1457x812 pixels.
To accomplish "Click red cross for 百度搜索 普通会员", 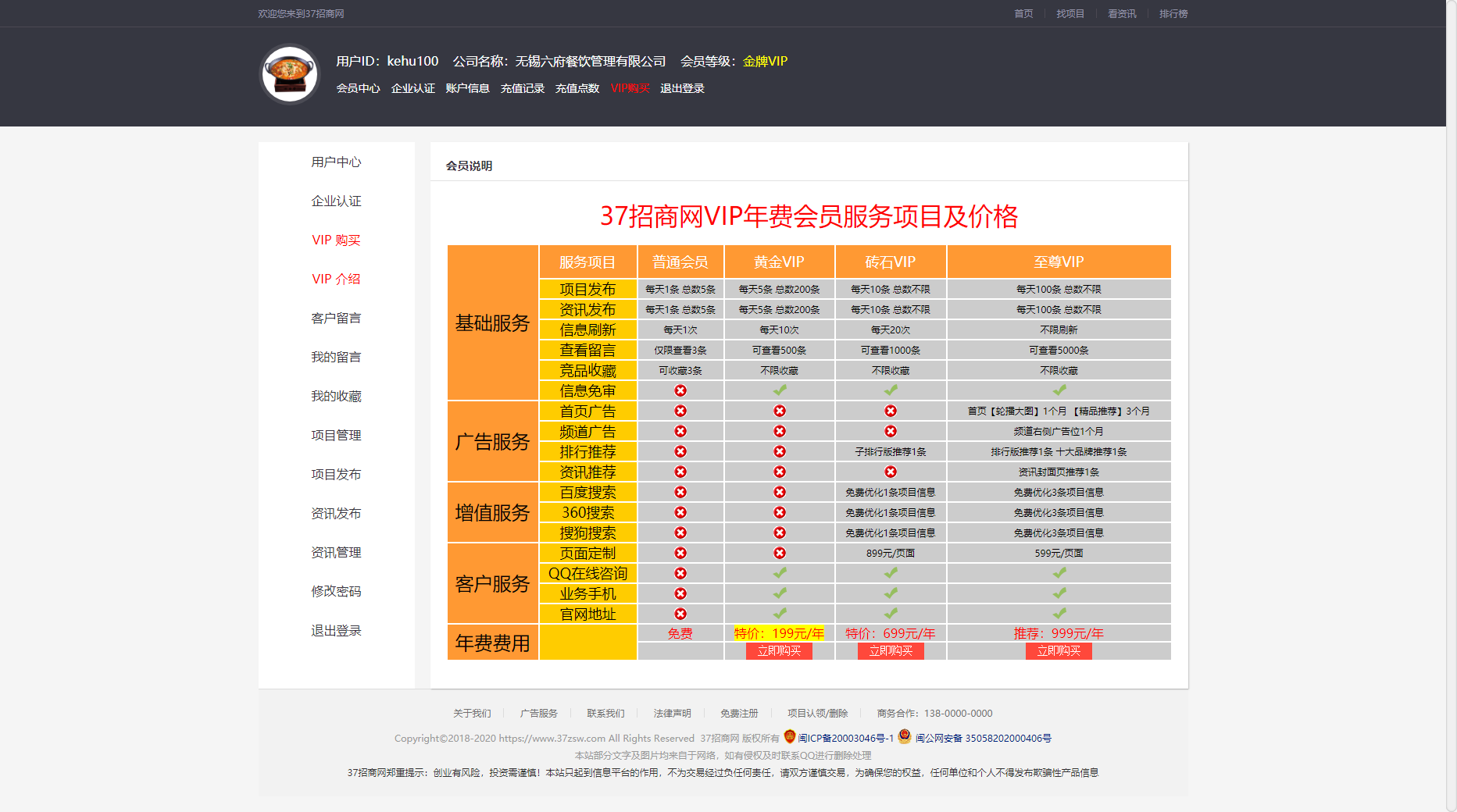I will coord(680,492).
